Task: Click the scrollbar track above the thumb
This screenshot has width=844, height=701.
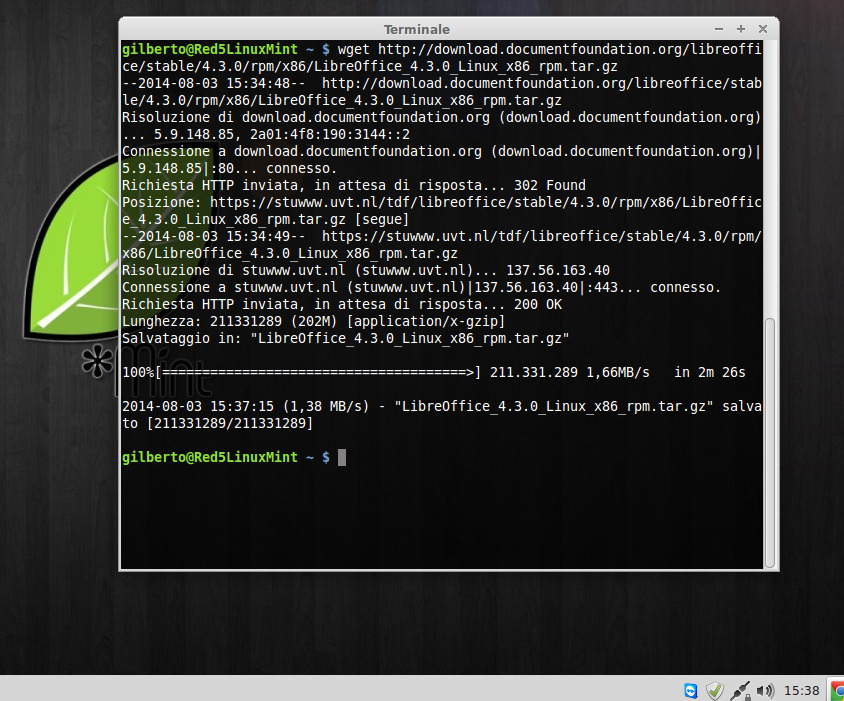Action: click(x=770, y=179)
